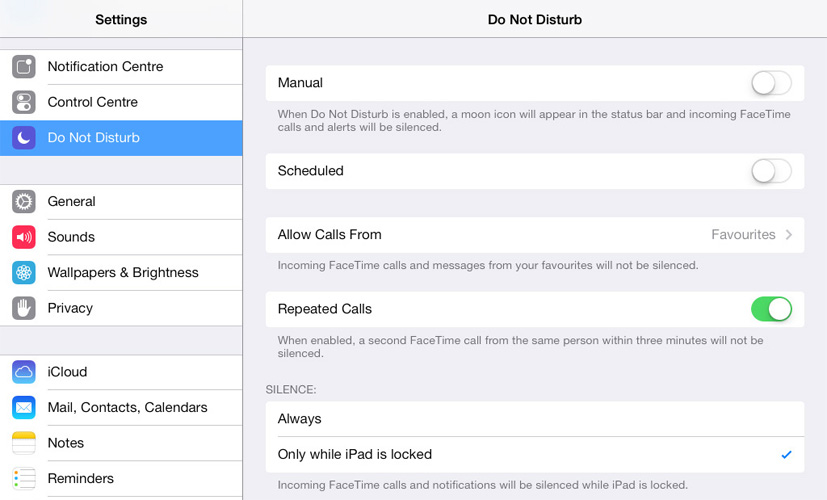Expand Allow Calls From chevron
The height and width of the screenshot is (500, 827).
tap(788, 235)
